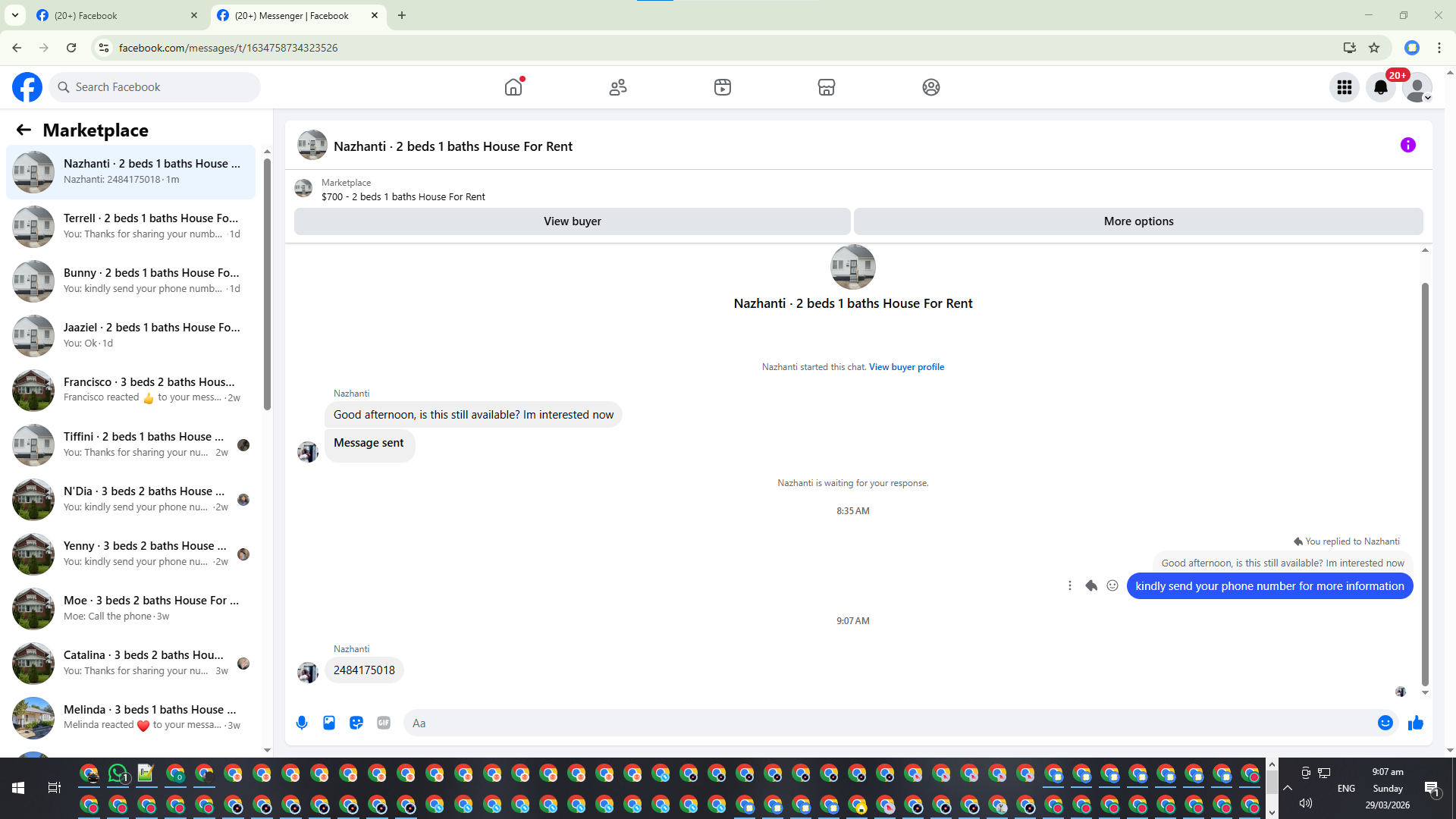Open the notifications bell

click(1381, 87)
